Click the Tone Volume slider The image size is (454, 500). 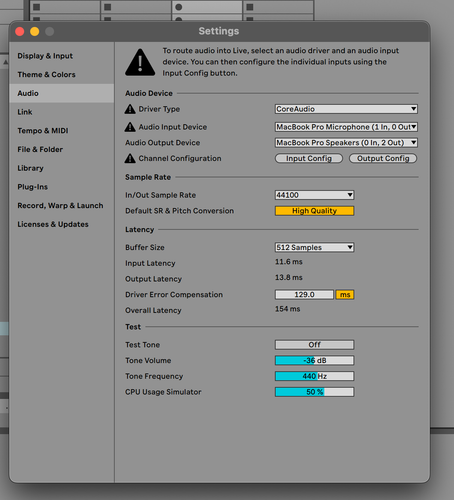[314, 360]
